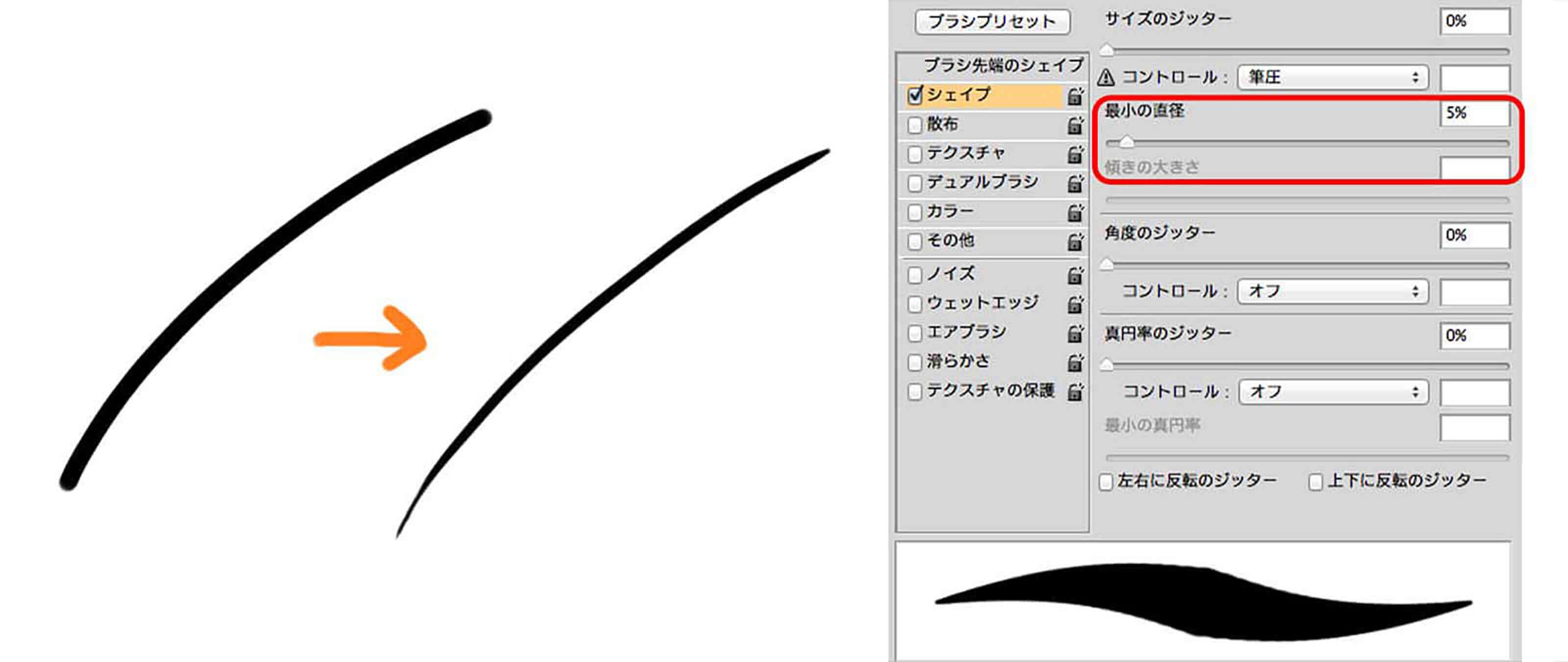Check 左右に反転のジッター option
Image resolution: width=1568 pixels, height=662 pixels.
click(x=1106, y=482)
